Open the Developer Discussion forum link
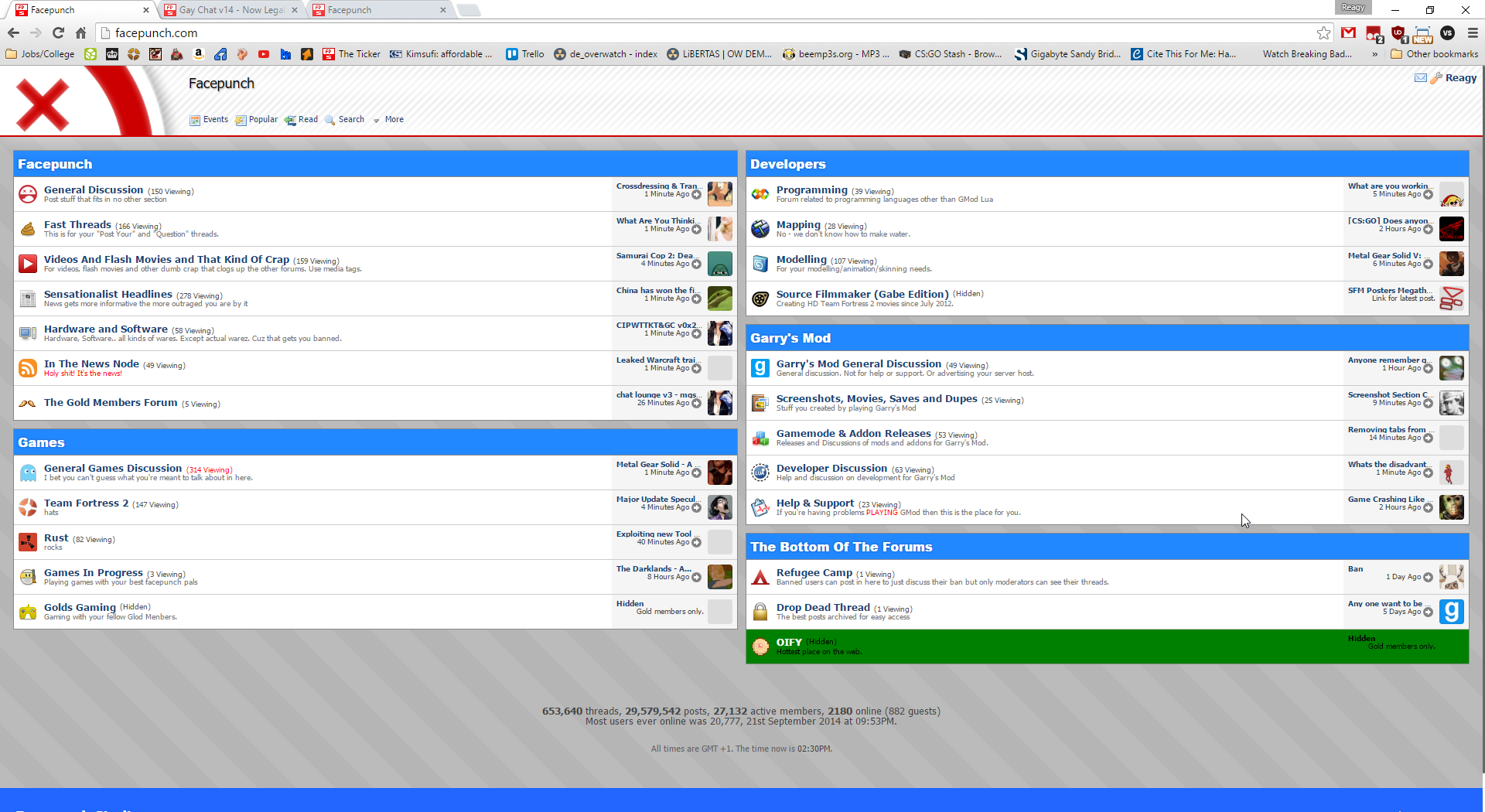1485x812 pixels. [831, 468]
